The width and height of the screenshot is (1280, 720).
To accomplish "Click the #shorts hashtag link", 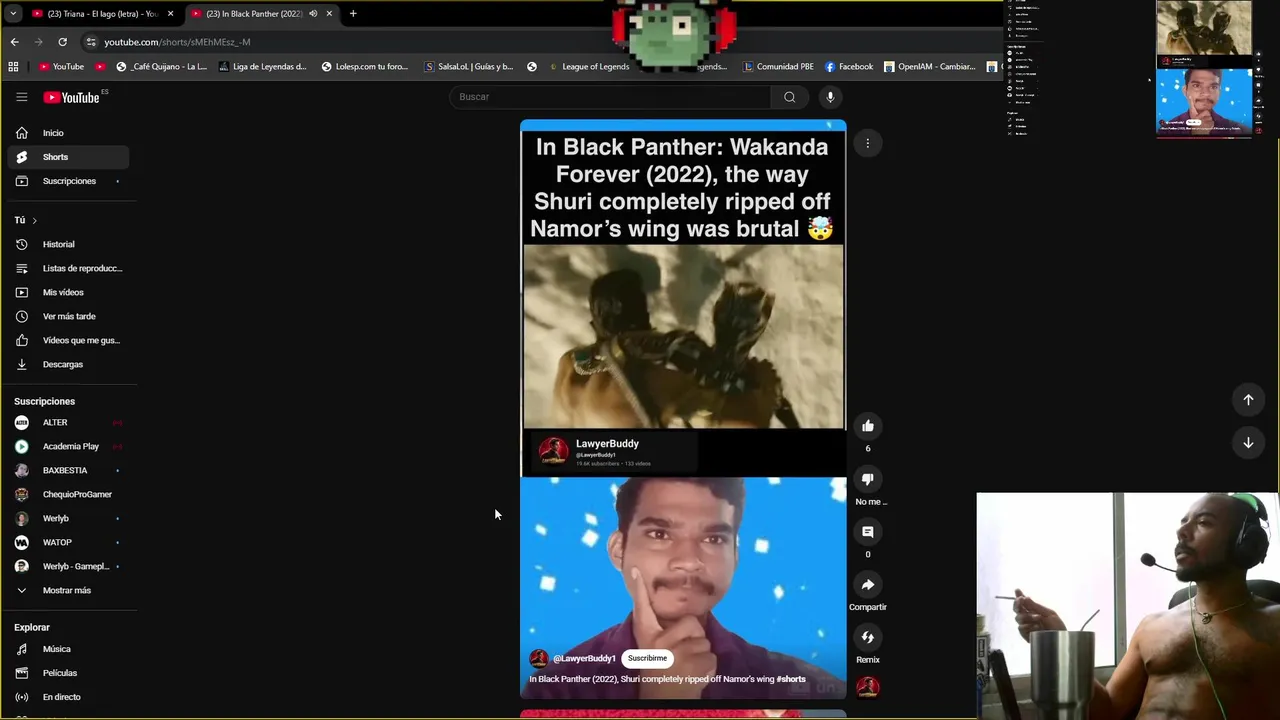I will pos(791,679).
